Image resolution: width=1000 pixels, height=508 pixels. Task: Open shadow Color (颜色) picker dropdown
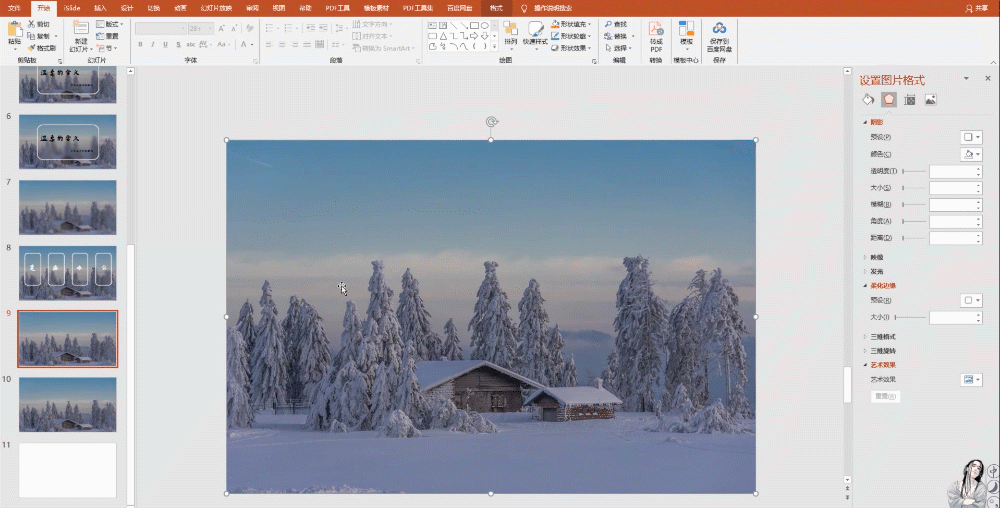click(971, 154)
